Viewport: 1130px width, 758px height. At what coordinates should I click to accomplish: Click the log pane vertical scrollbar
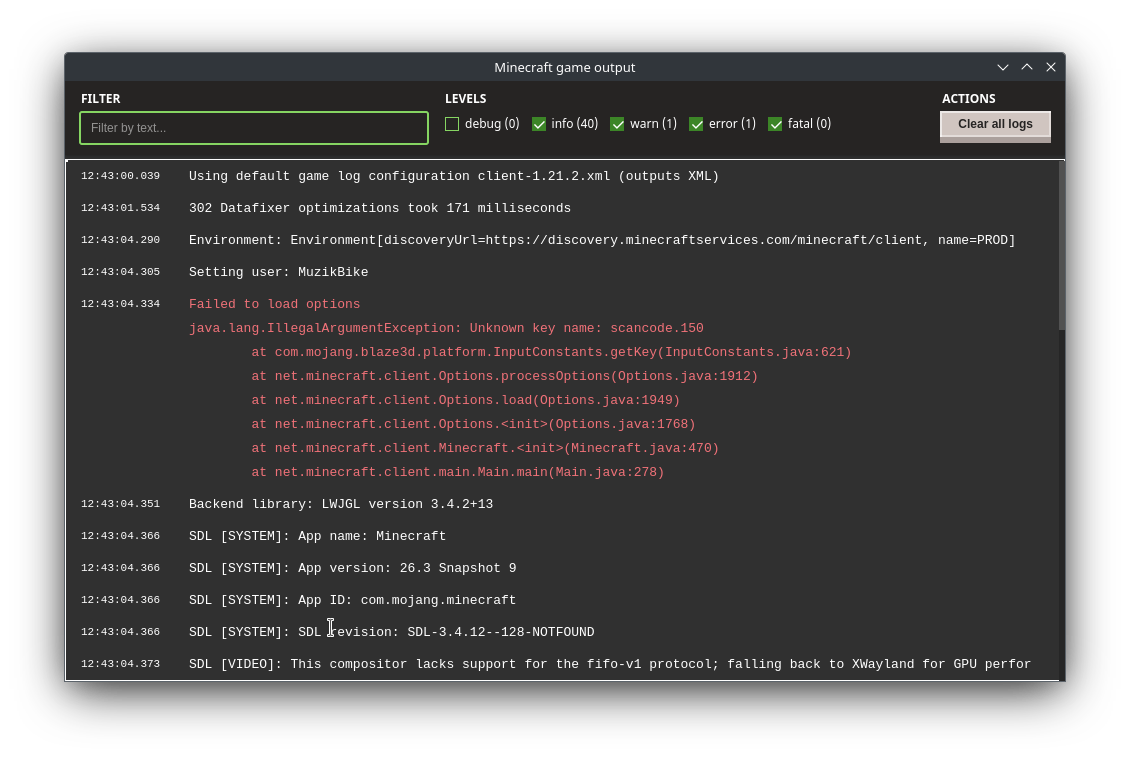pos(1062,245)
